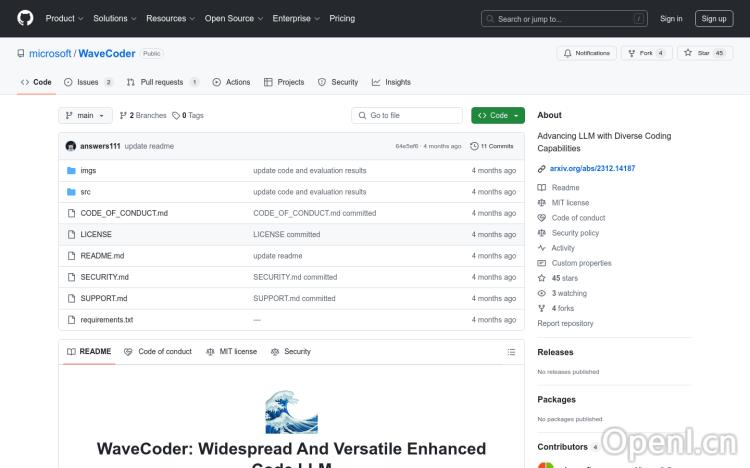This screenshot has width=750, height=468.
Task: Open the imgs folder
Action: tap(88, 170)
